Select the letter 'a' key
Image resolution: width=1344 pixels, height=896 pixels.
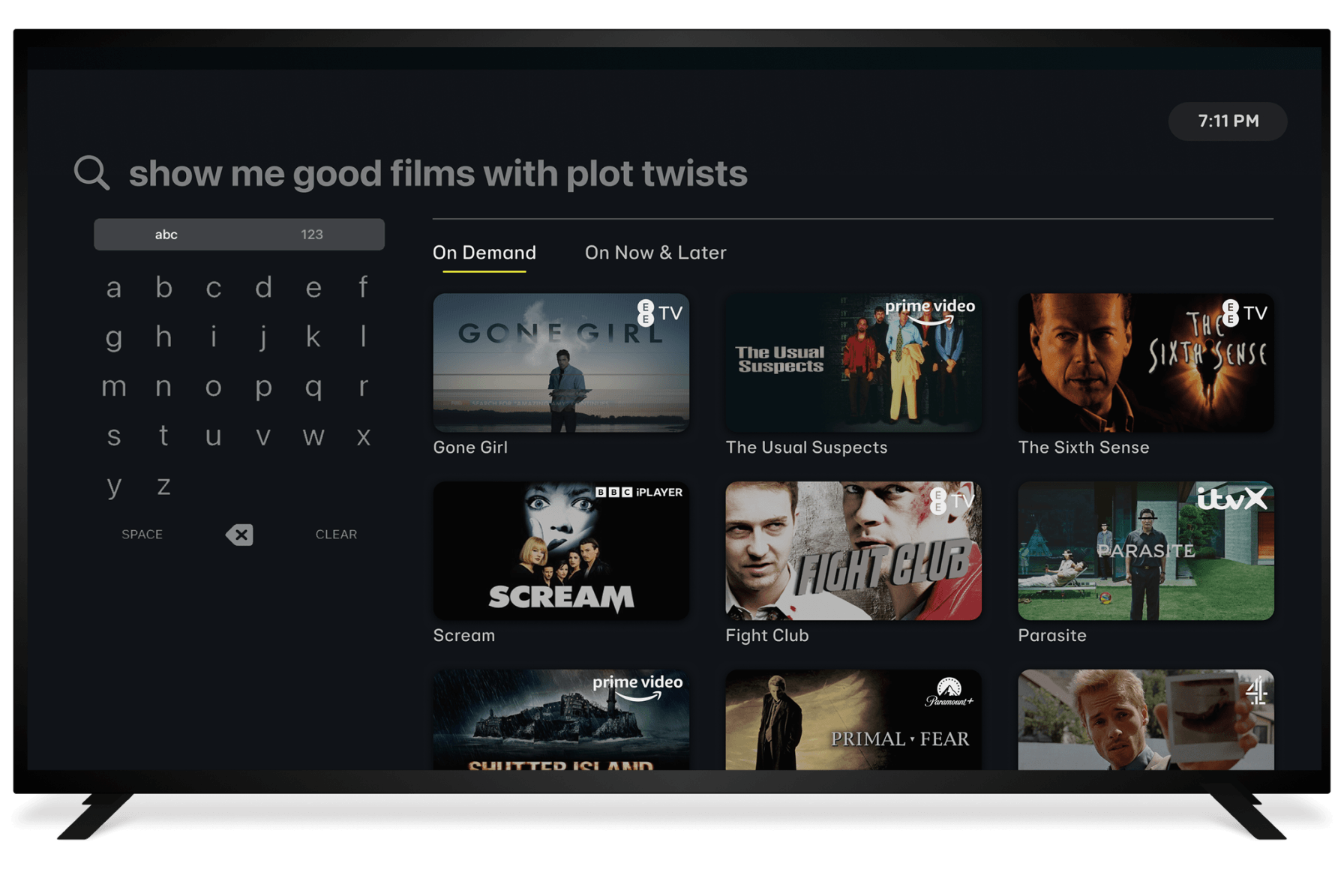click(114, 288)
